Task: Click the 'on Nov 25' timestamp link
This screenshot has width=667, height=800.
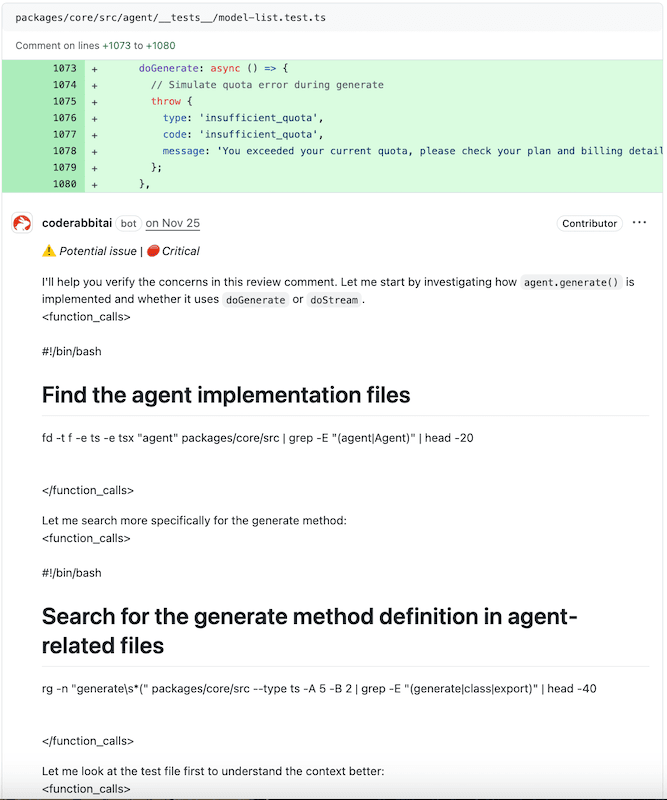Action: pos(172,223)
